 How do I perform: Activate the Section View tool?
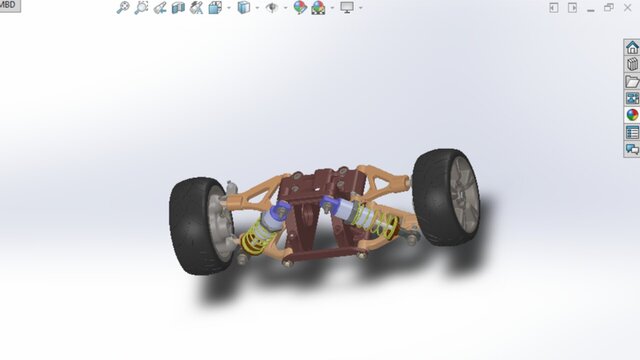[178, 7]
